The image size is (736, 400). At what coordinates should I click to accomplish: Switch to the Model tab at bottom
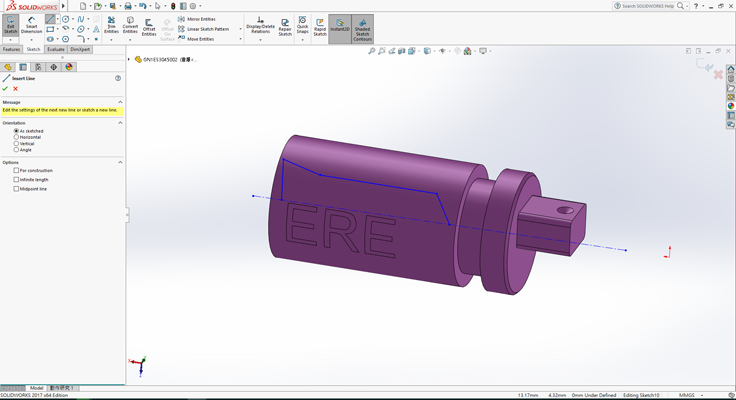click(37, 388)
